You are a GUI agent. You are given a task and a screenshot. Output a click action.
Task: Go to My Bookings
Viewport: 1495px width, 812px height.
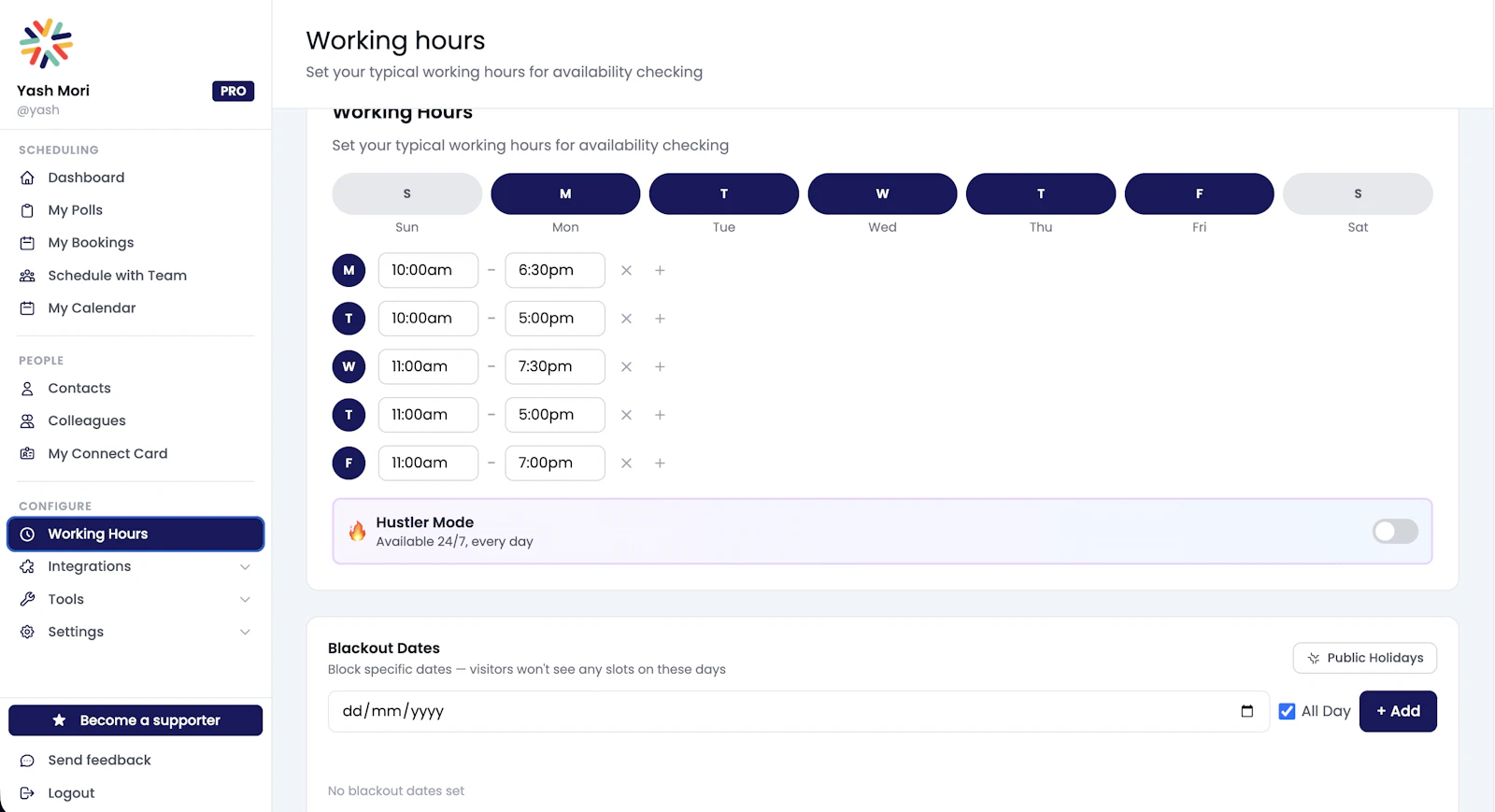[x=91, y=243]
